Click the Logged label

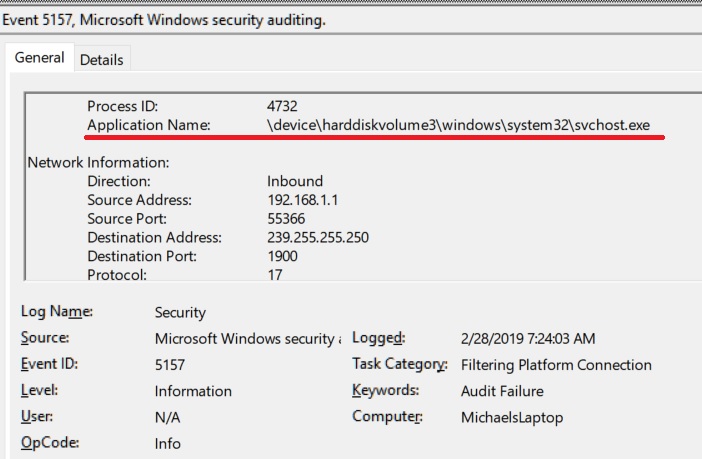click(379, 338)
